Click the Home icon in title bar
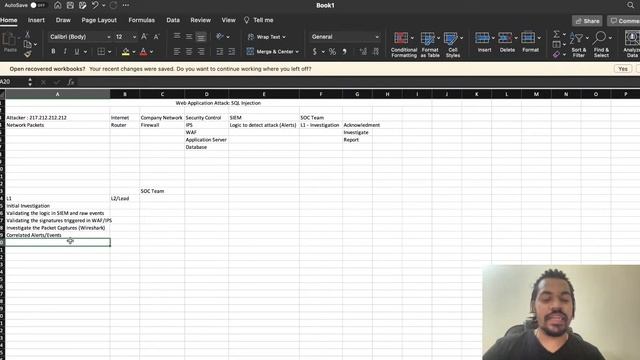Viewport: 640px width, 360px height. 58,5
